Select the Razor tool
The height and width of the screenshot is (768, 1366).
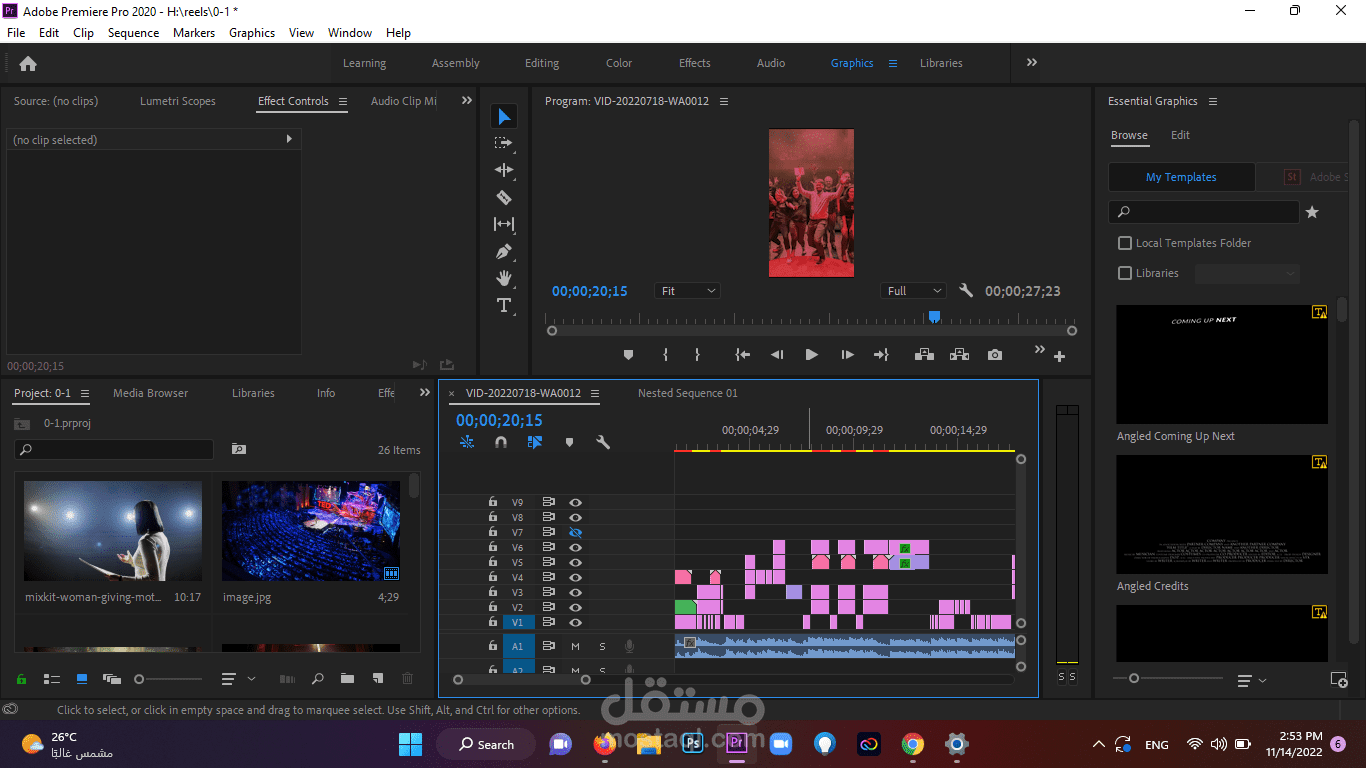pos(504,197)
